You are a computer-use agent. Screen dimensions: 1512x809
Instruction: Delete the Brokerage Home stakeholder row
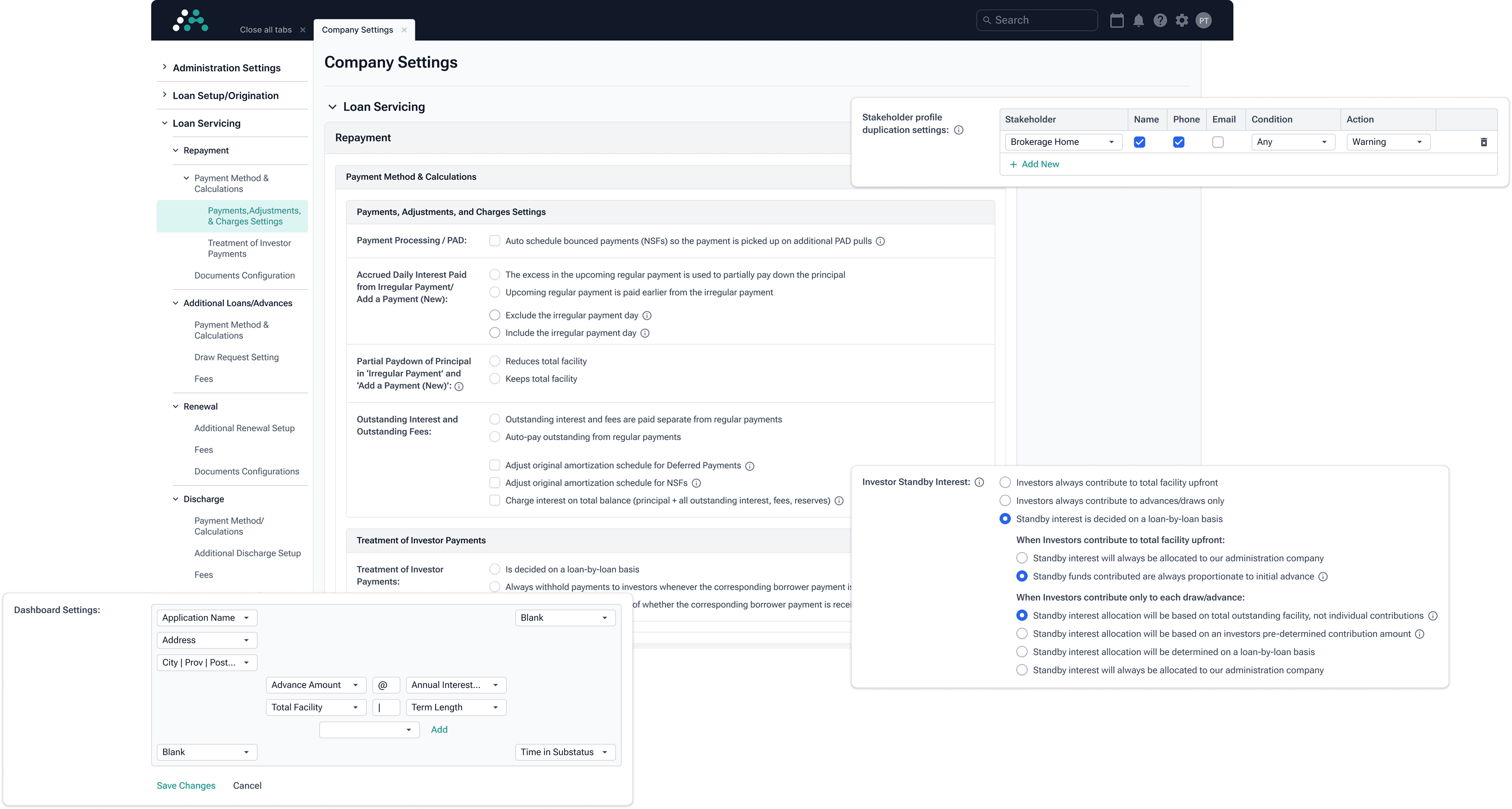(1483, 142)
